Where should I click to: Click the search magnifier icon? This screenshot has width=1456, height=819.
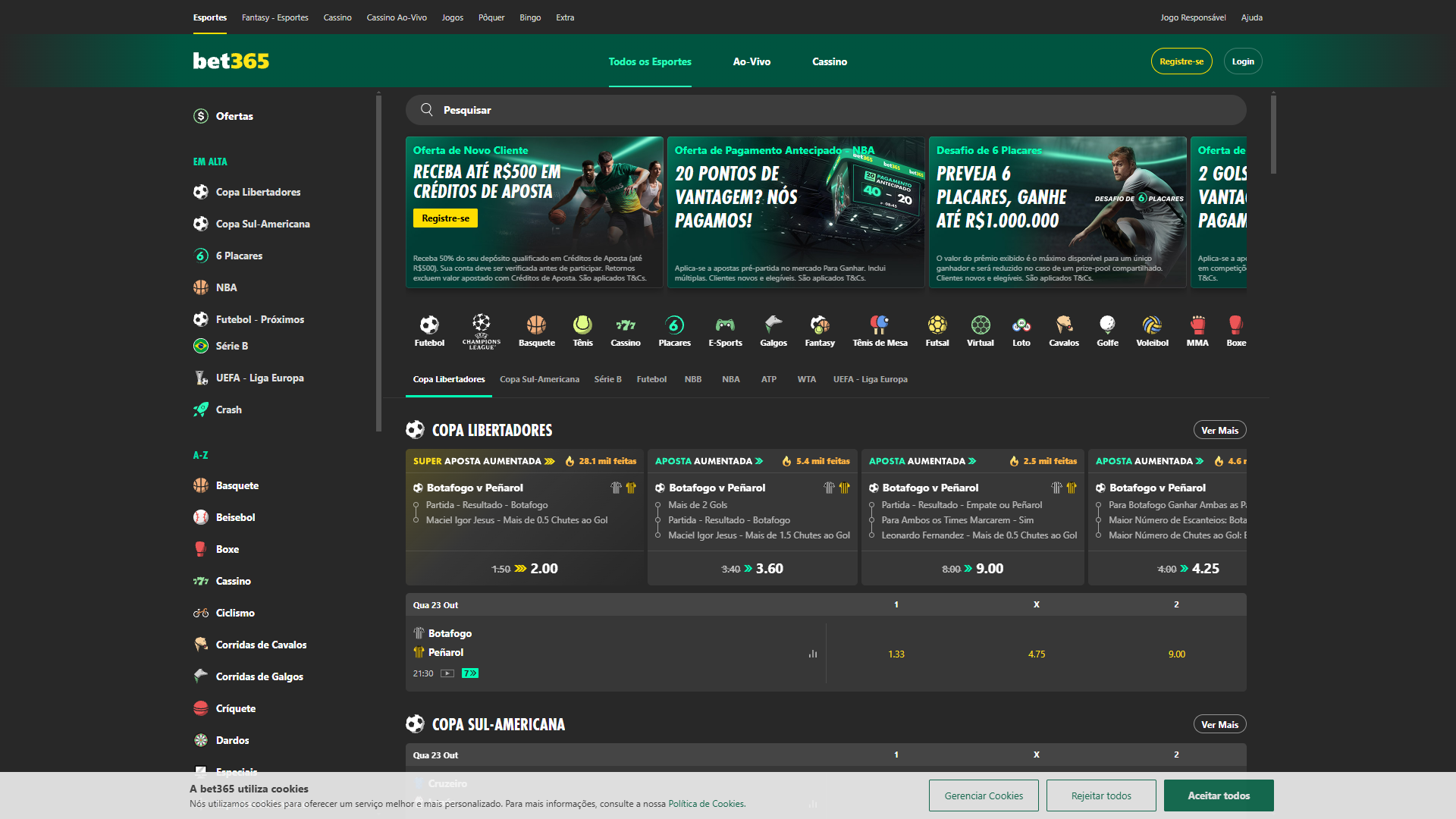point(427,110)
